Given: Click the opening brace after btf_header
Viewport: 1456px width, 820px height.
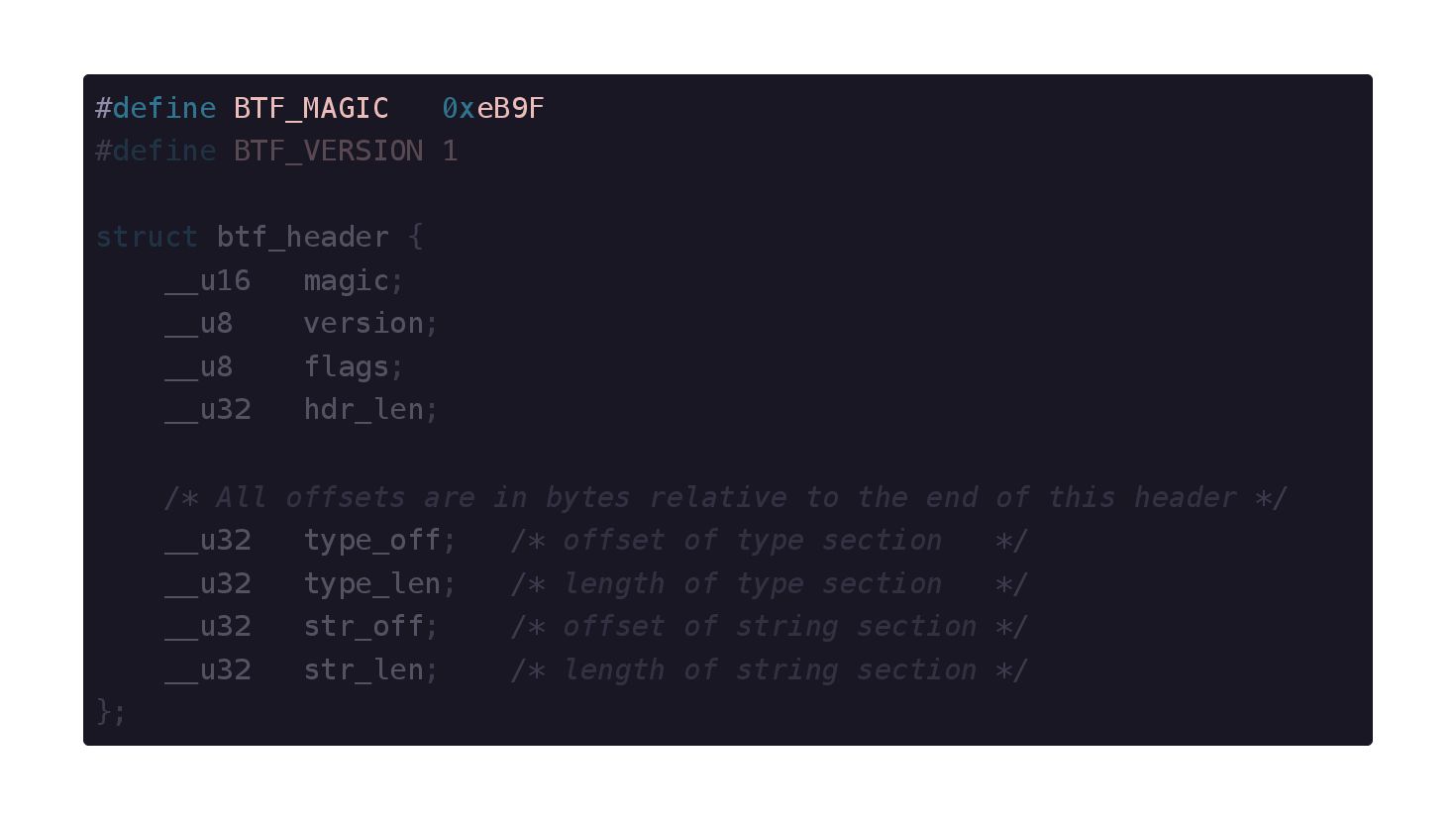Looking at the screenshot, I should tap(415, 238).
